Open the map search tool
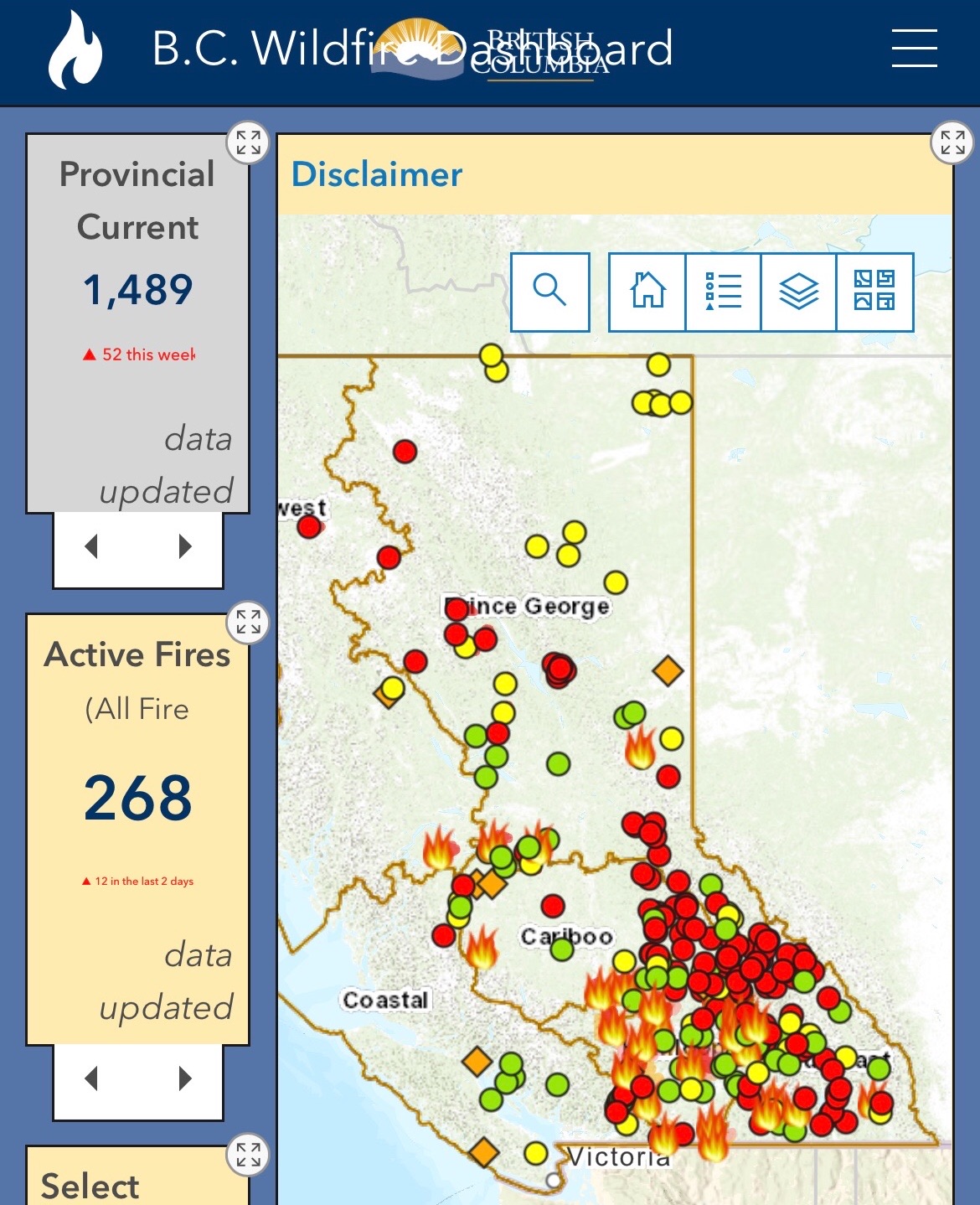Image resolution: width=980 pixels, height=1205 pixels. (x=549, y=292)
